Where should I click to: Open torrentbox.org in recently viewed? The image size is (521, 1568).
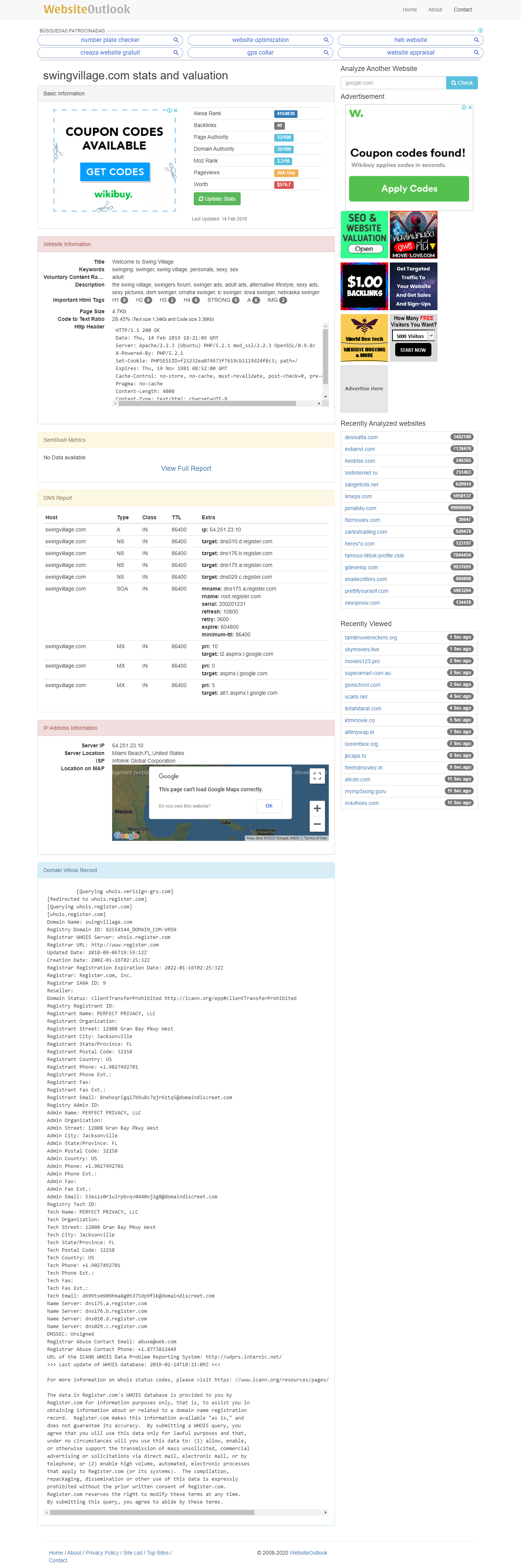pyautogui.click(x=361, y=744)
